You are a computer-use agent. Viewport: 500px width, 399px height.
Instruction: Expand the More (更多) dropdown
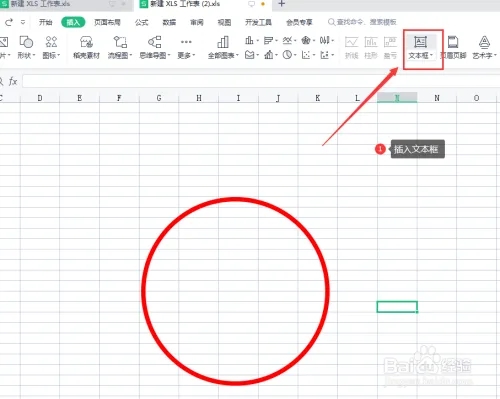click(186, 48)
